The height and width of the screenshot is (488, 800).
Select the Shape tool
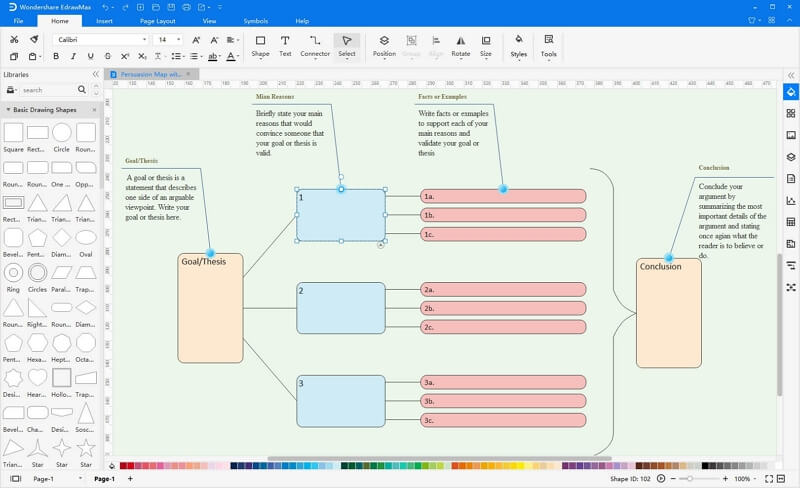[x=260, y=46]
